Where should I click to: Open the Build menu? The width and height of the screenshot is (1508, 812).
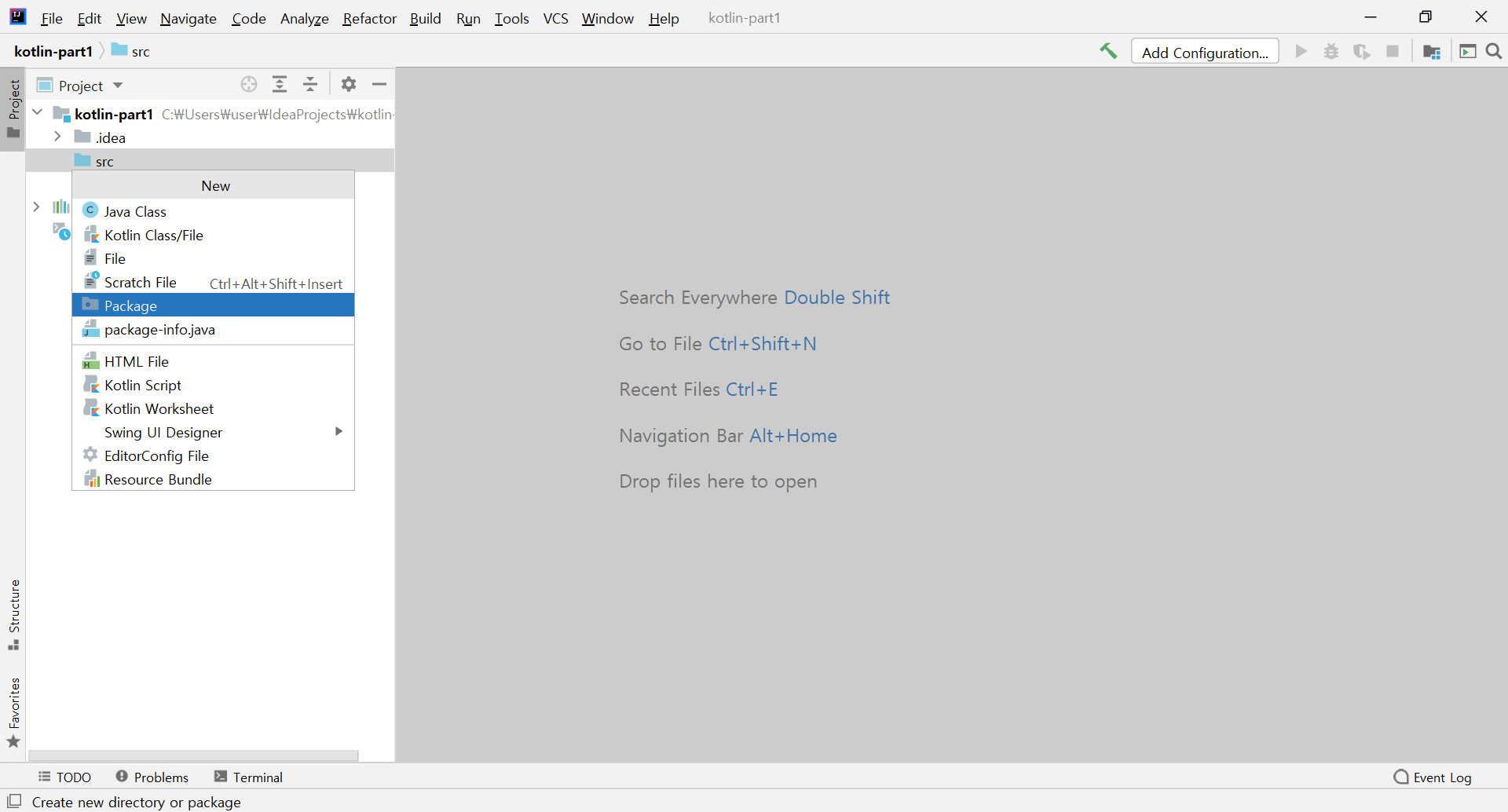click(426, 18)
